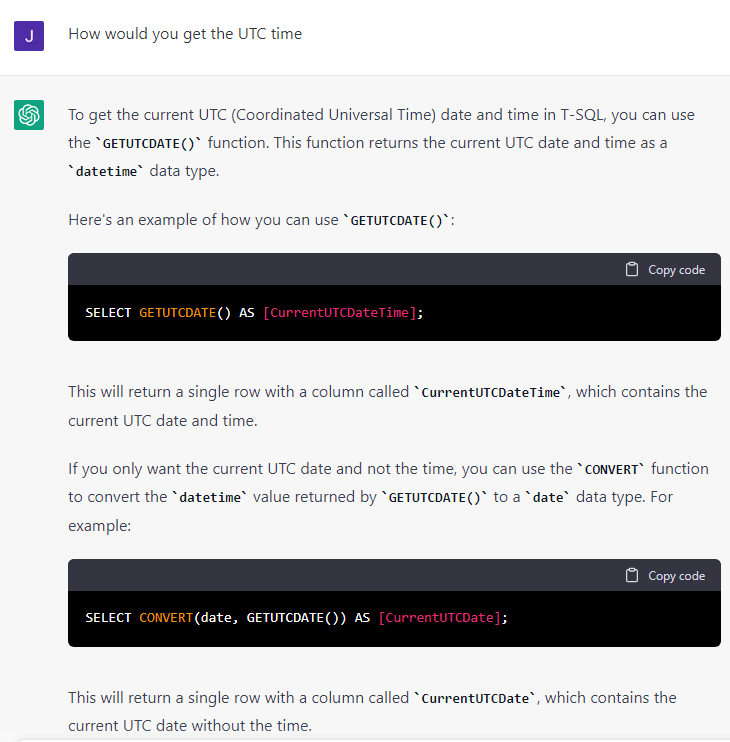The image size is (730, 742).
Task: Click SELECT keyword in the second code block
Action: 108,618
